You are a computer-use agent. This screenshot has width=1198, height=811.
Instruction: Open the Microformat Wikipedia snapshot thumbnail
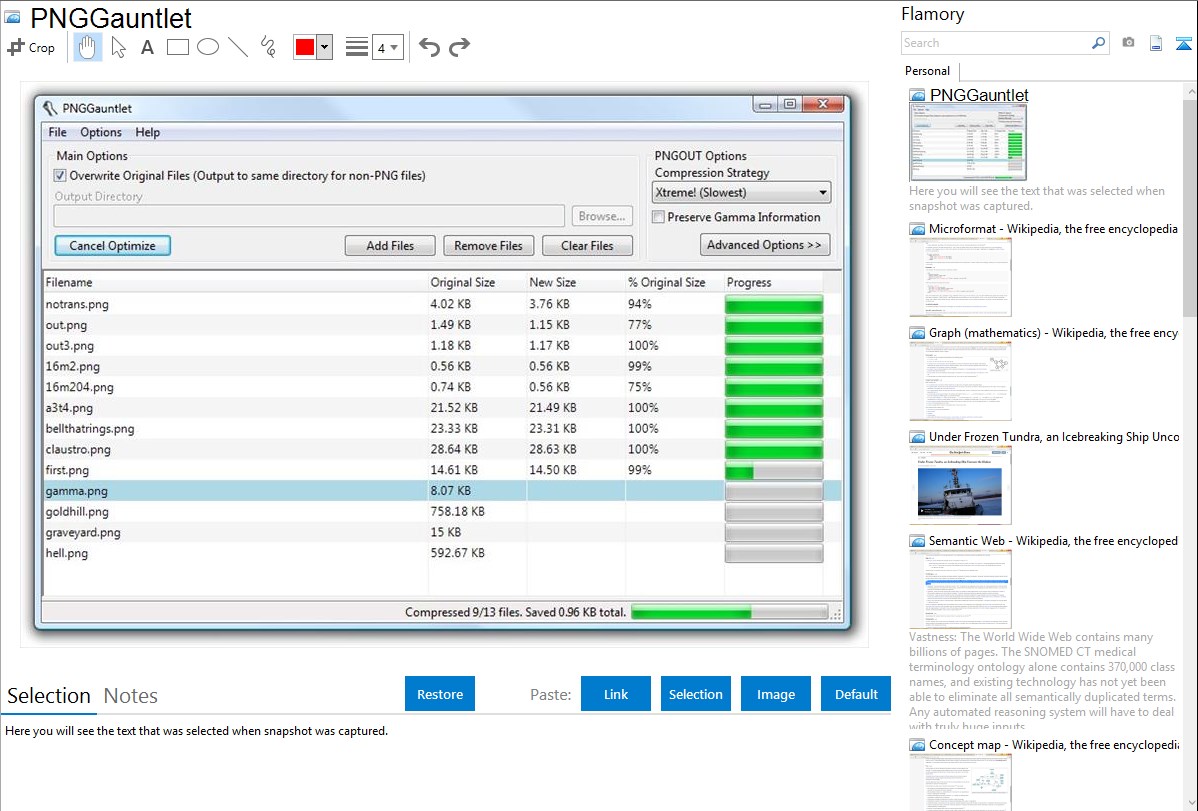(960, 277)
